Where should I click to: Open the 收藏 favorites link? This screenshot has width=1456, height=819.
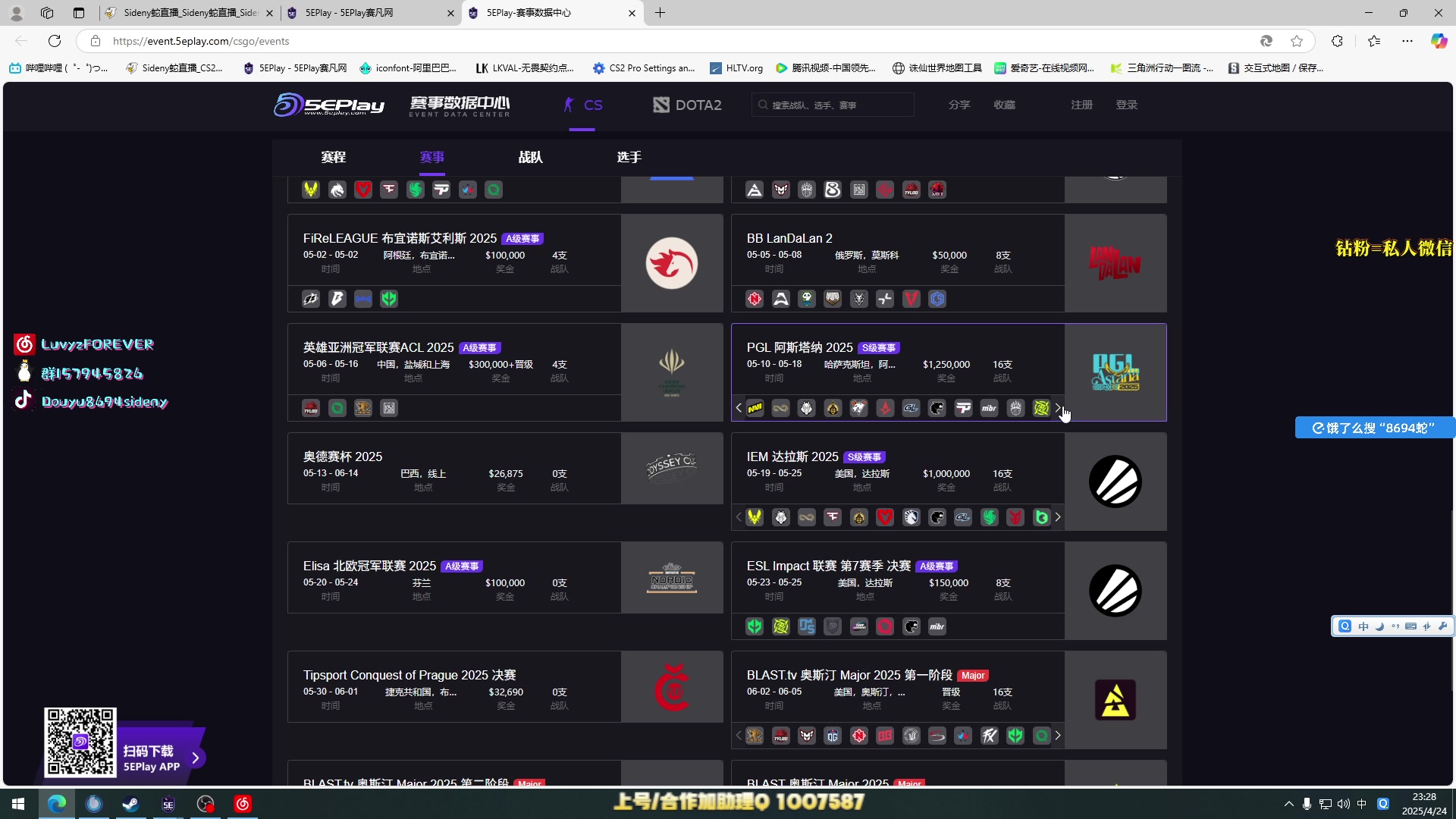tap(1005, 105)
